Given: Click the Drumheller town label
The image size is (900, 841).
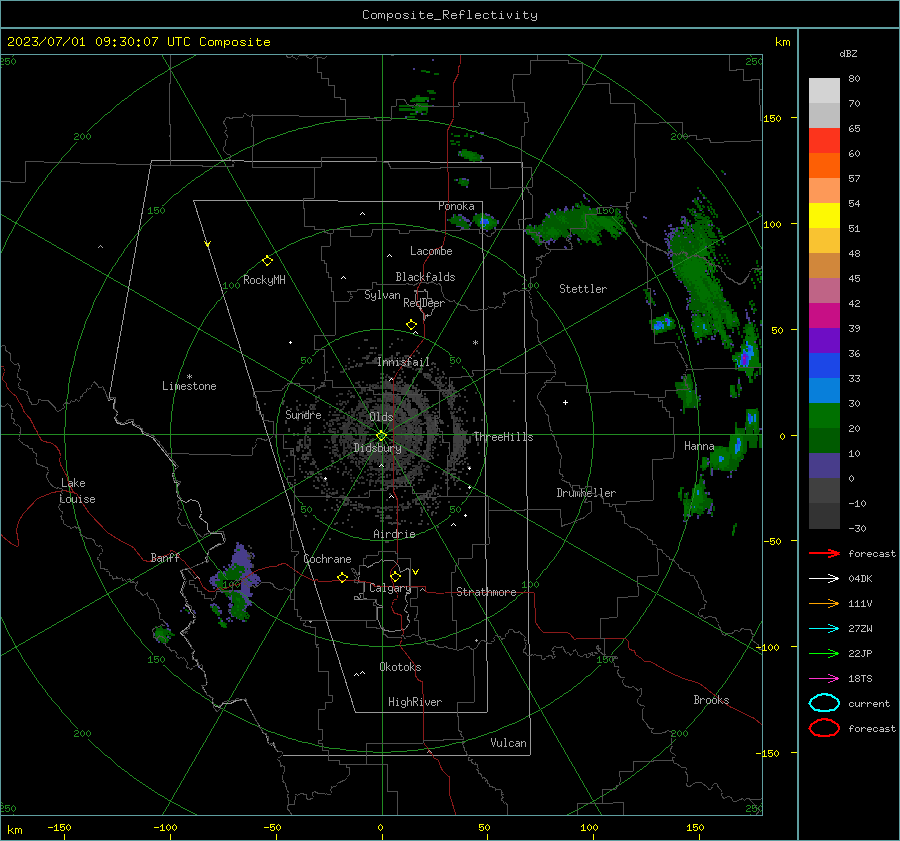Looking at the screenshot, I should pyautogui.click(x=586, y=493).
